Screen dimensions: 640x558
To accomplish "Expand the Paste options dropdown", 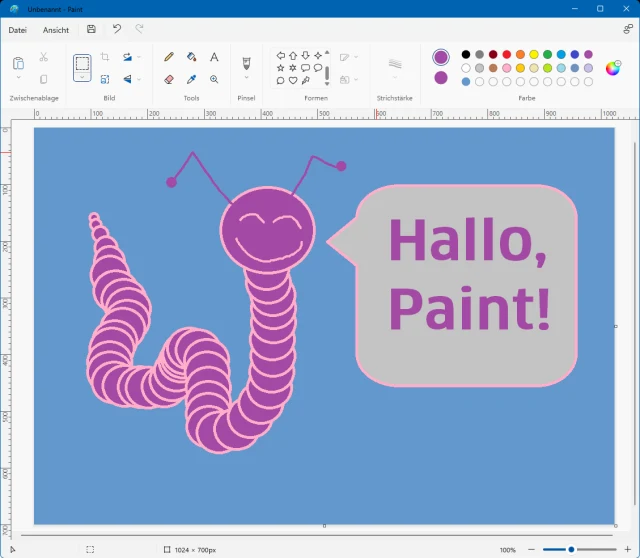I will tap(18, 77).
